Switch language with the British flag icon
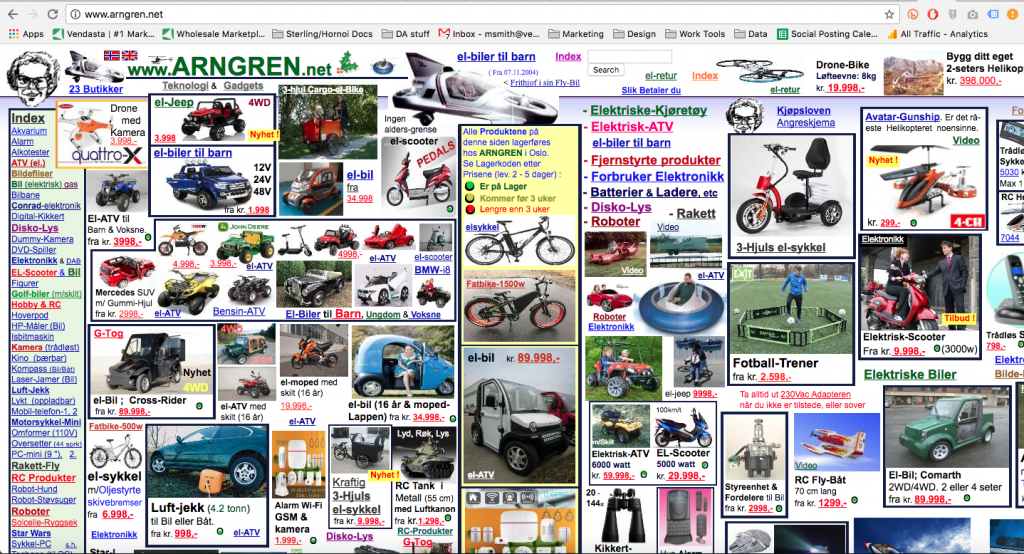Viewport: 1024px width, 554px height. coord(129,56)
